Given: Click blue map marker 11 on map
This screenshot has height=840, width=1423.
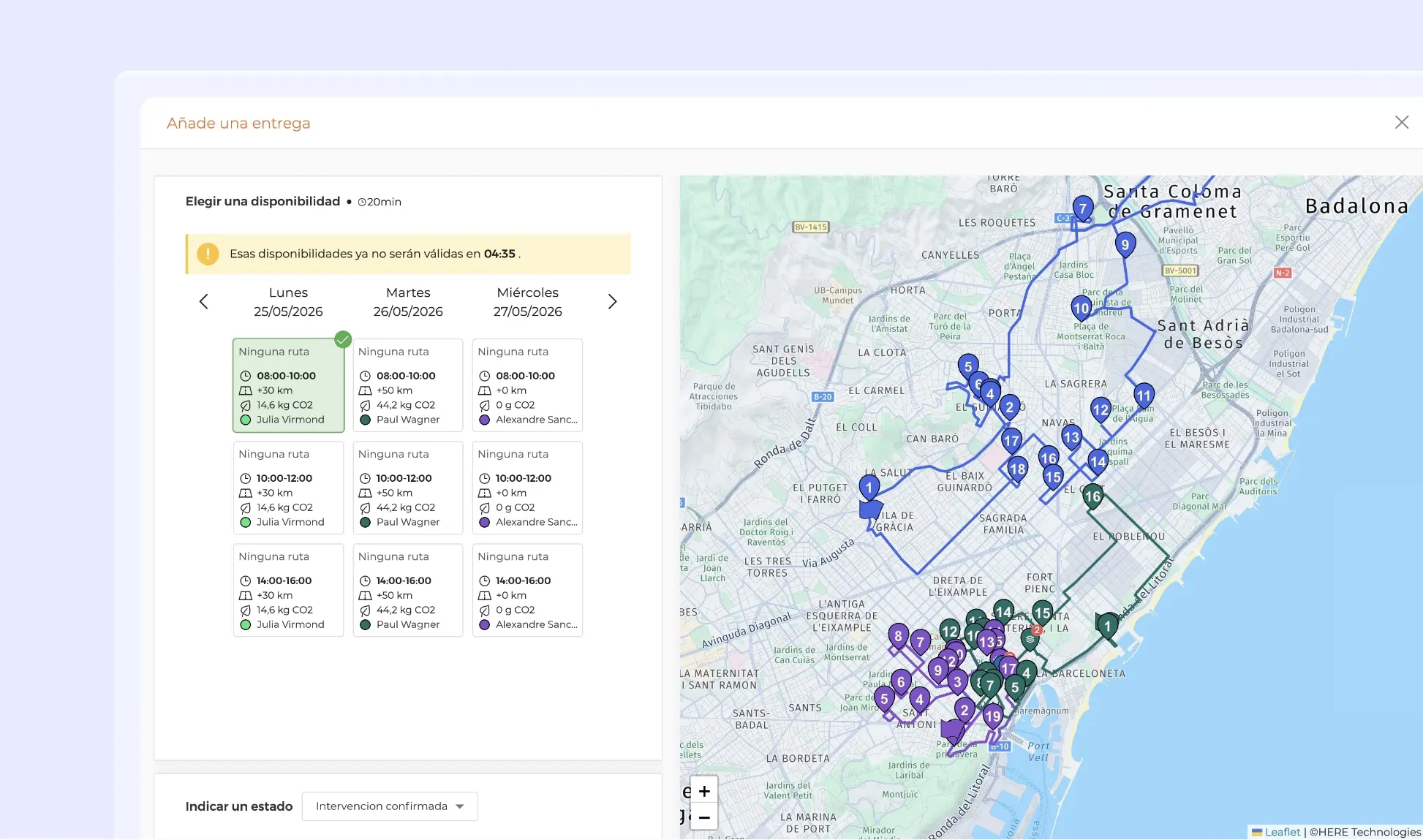Looking at the screenshot, I should [1144, 396].
